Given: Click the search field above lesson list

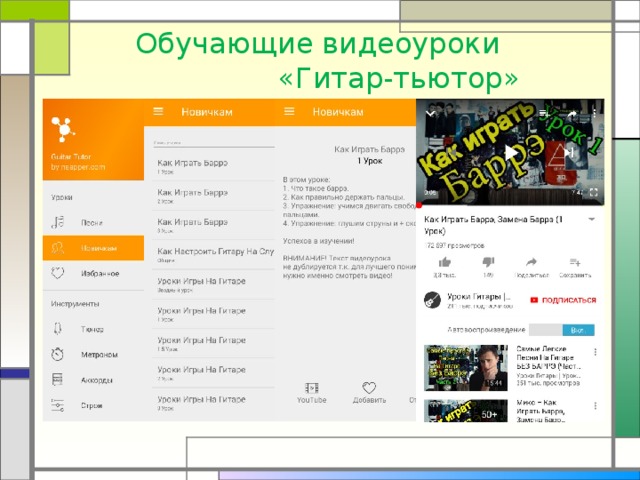Looking at the screenshot, I should (x=213, y=142).
